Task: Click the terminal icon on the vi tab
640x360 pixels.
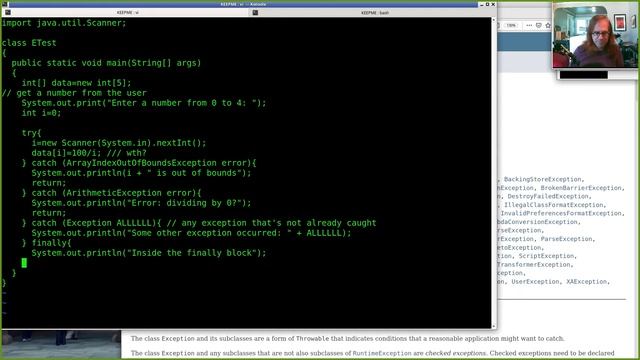Action: [x=8, y=13]
